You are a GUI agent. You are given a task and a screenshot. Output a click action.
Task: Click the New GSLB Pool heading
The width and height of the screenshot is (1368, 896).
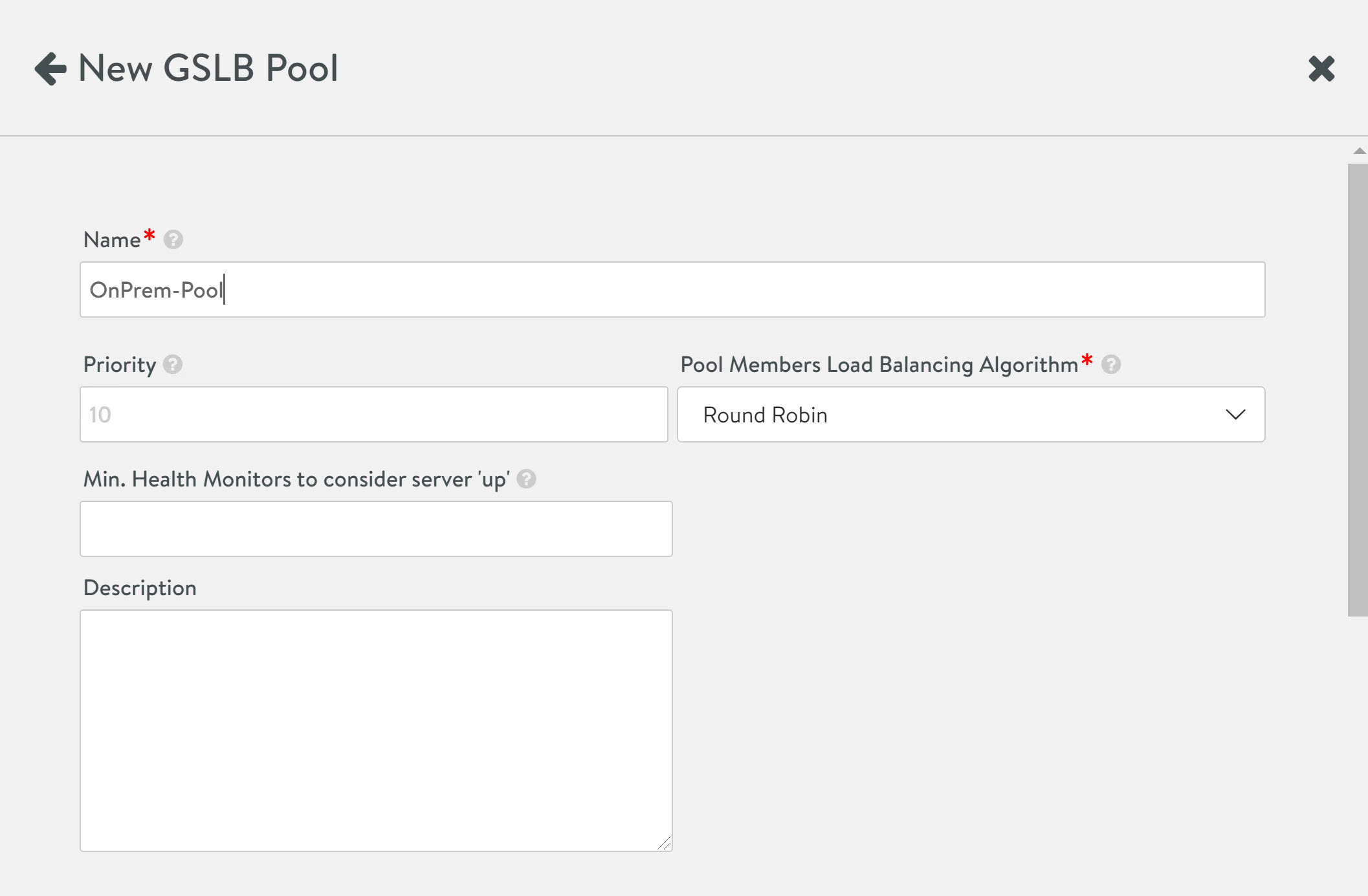pyautogui.click(x=208, y=69)
